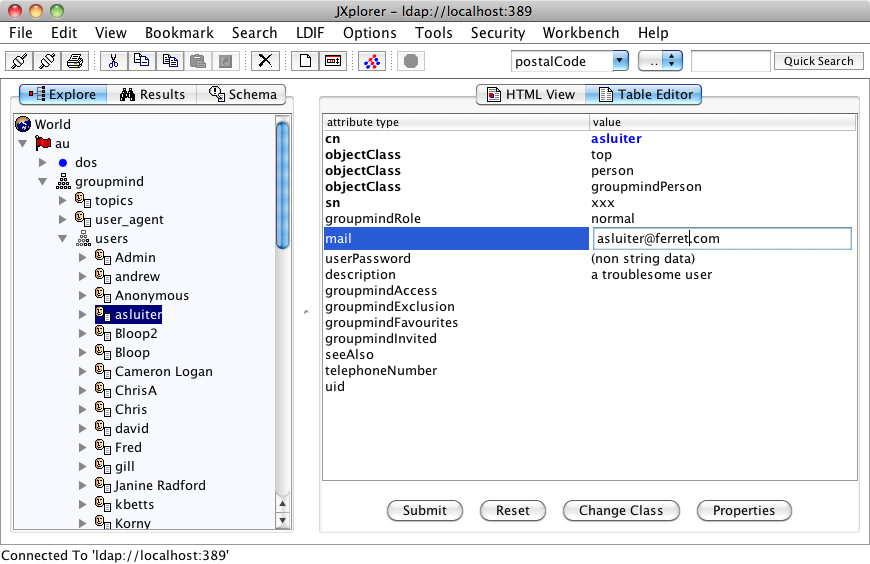Click the groupmindRole attribute row
Viewport: 870px width, 564px height.
click(589, 218)
